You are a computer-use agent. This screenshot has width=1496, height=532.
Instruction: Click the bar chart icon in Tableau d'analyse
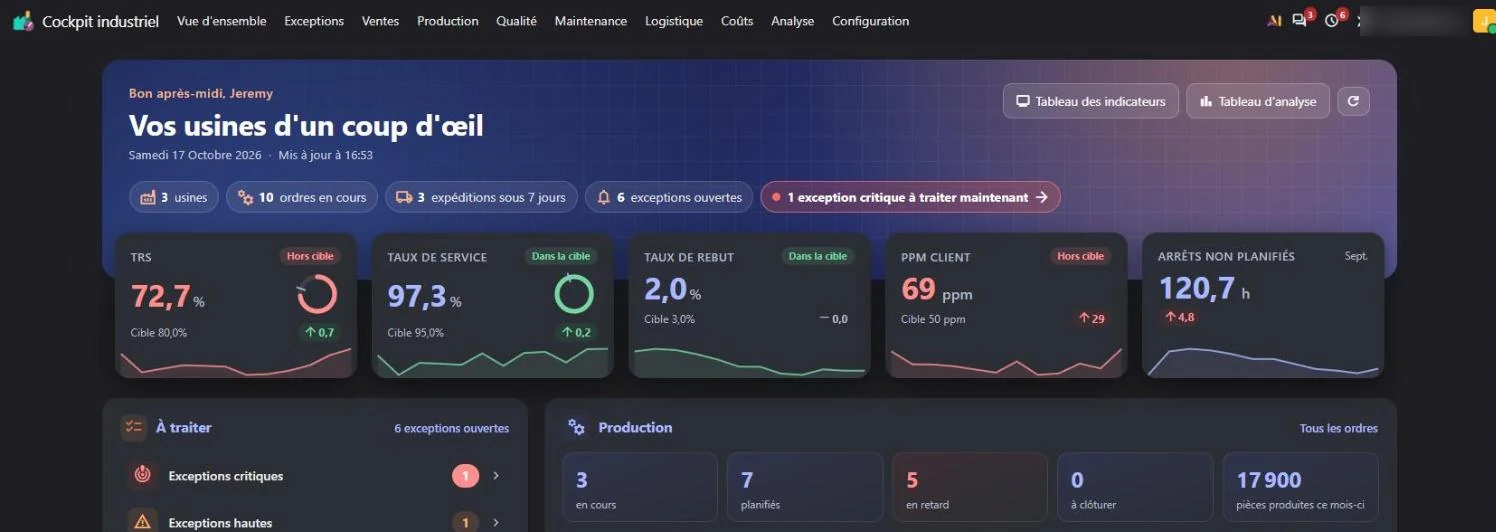point(1205,101)
